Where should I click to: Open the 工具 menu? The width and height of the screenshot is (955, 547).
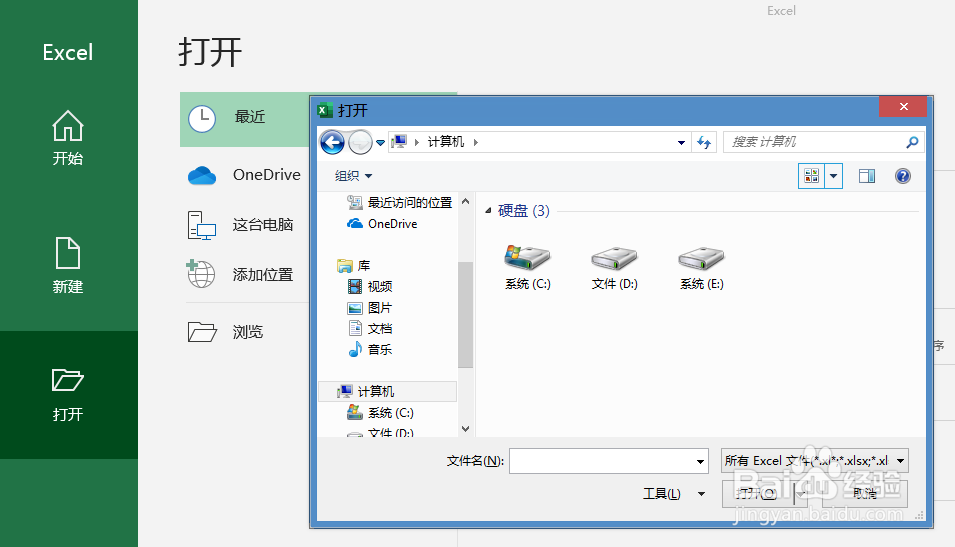674,493
